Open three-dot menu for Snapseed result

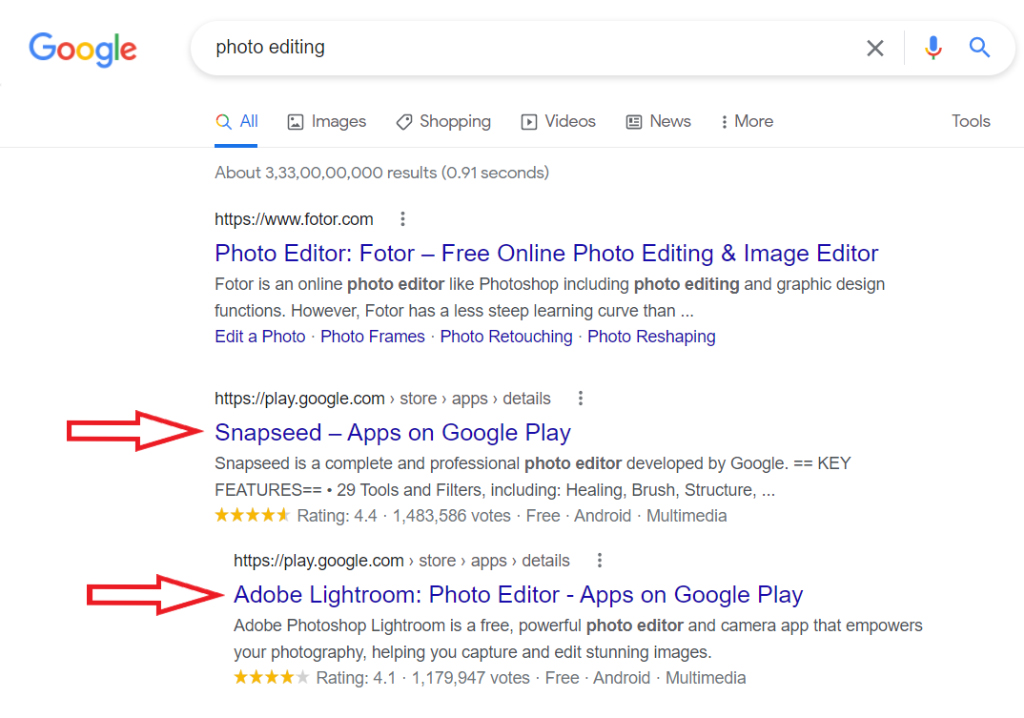580,398
